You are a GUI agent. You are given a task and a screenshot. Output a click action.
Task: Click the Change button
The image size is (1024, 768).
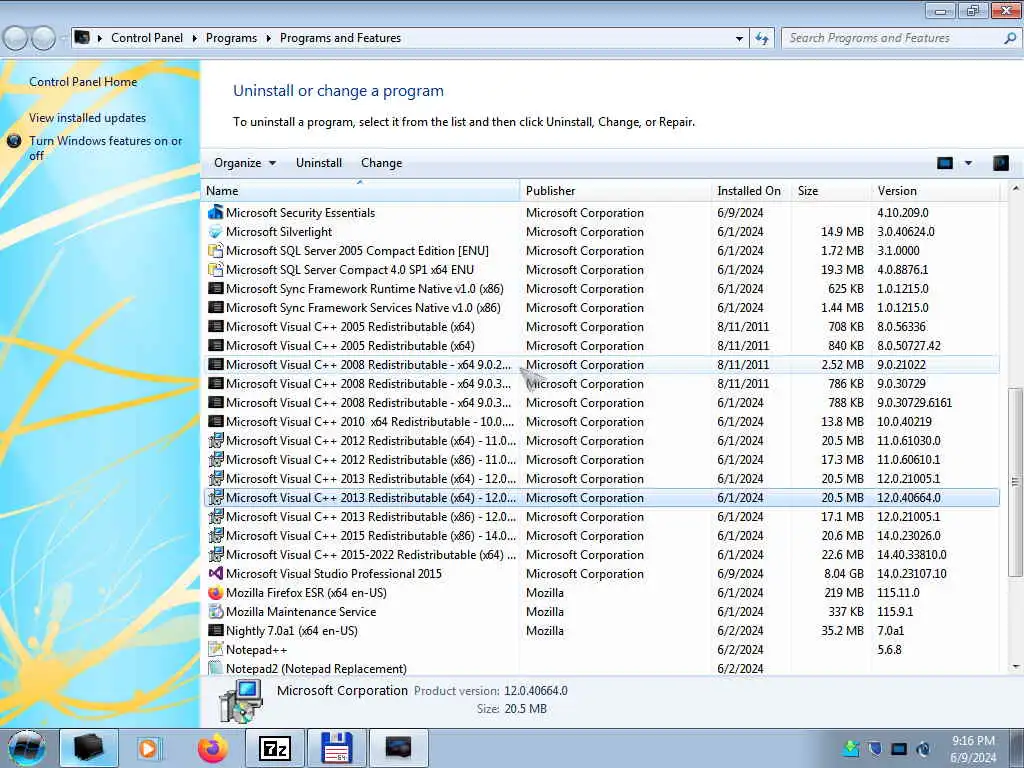tap(381, 163)
